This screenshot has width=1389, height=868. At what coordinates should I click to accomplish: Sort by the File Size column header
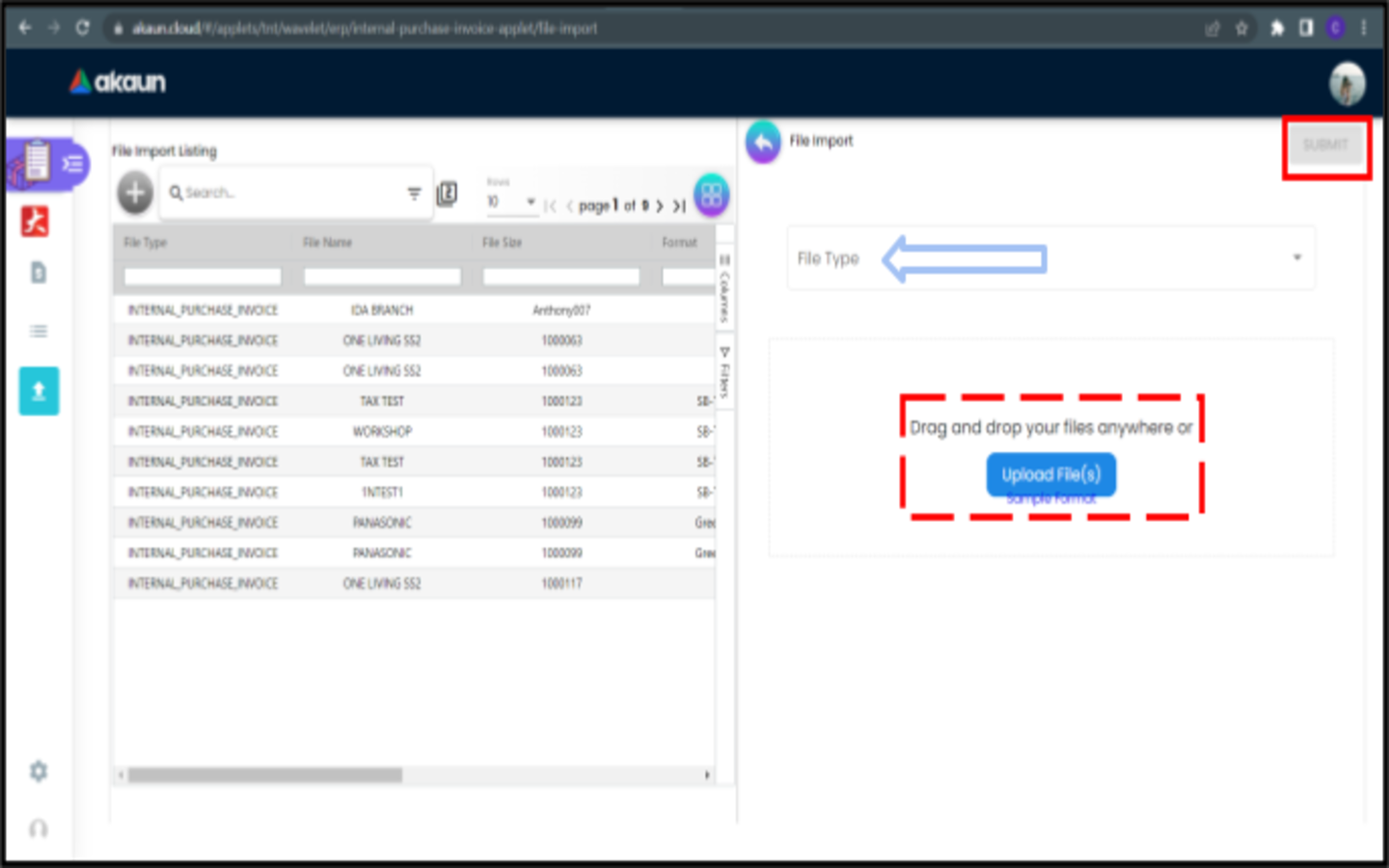click(503, 242)
